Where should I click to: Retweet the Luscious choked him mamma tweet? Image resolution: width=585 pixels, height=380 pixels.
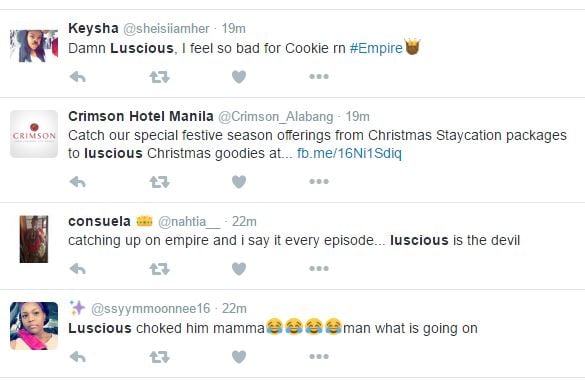(159, 357)
